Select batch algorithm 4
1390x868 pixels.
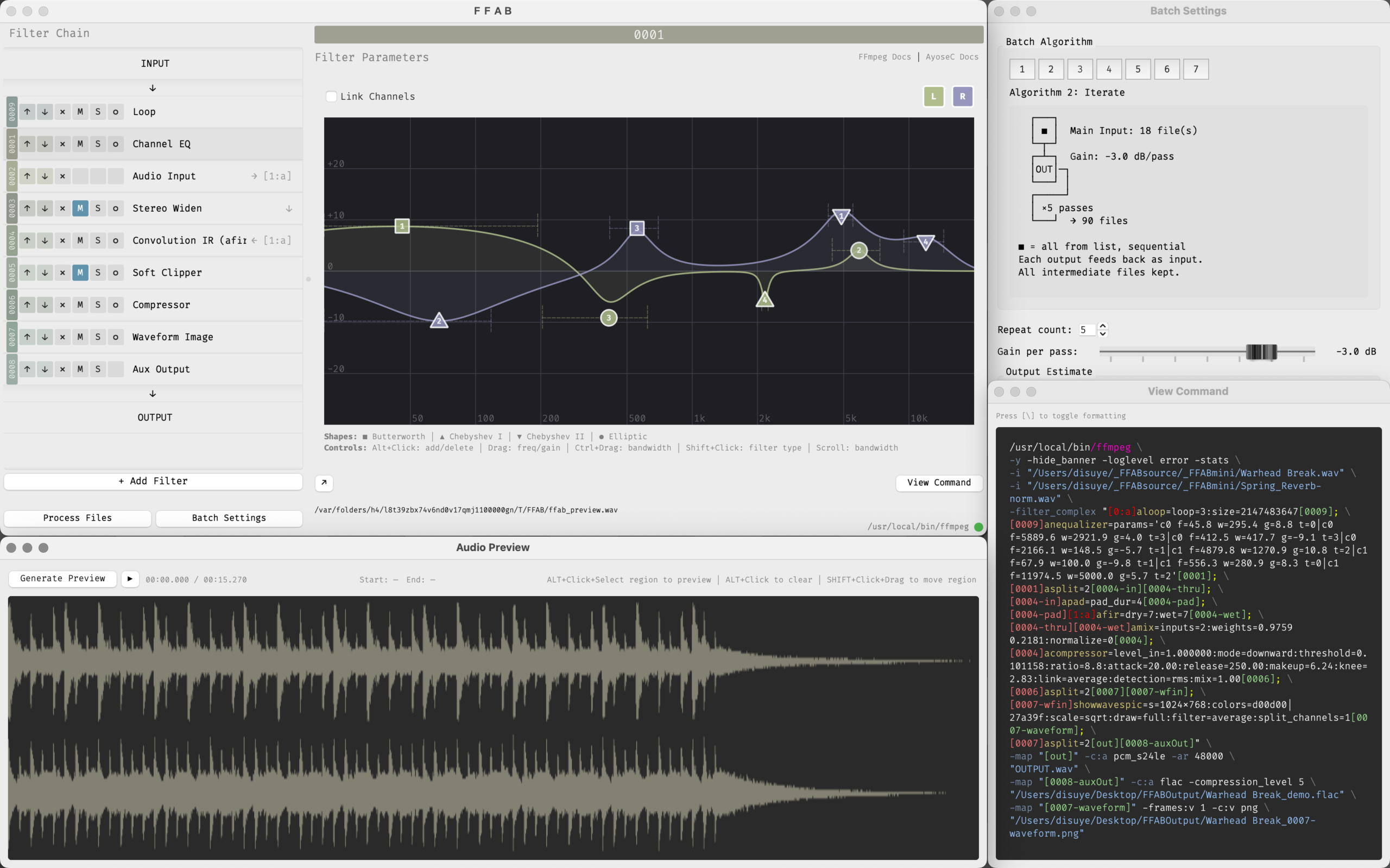coord(1109,69)
